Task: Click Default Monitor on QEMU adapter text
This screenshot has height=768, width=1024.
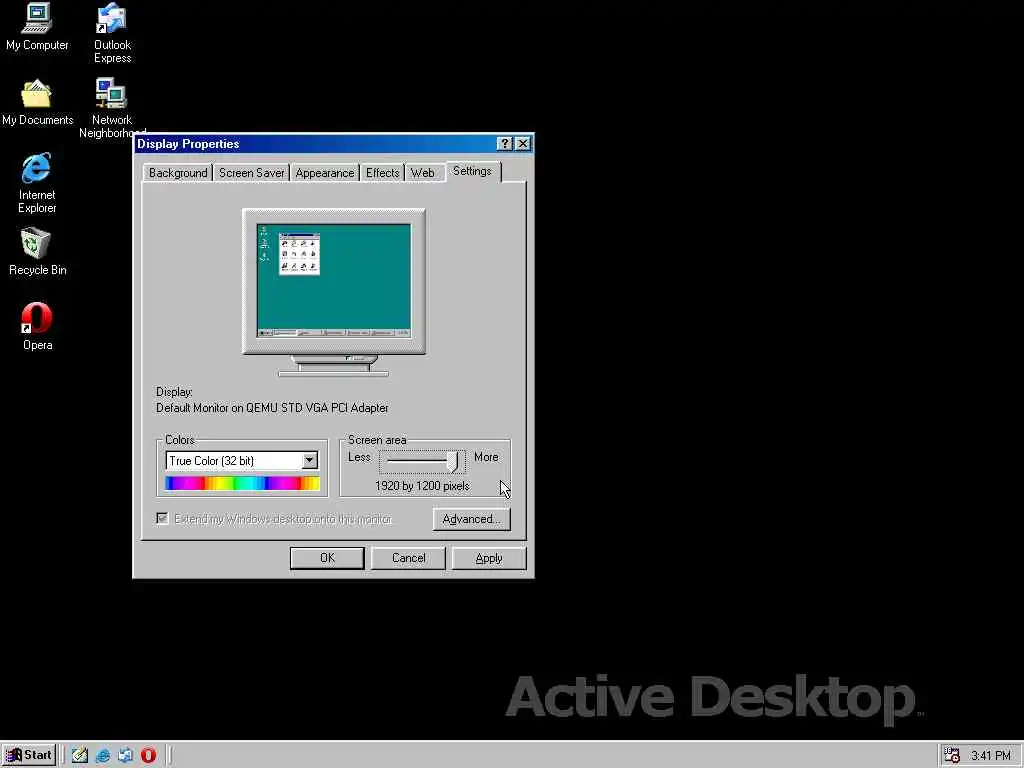Action: coord(272,408)
